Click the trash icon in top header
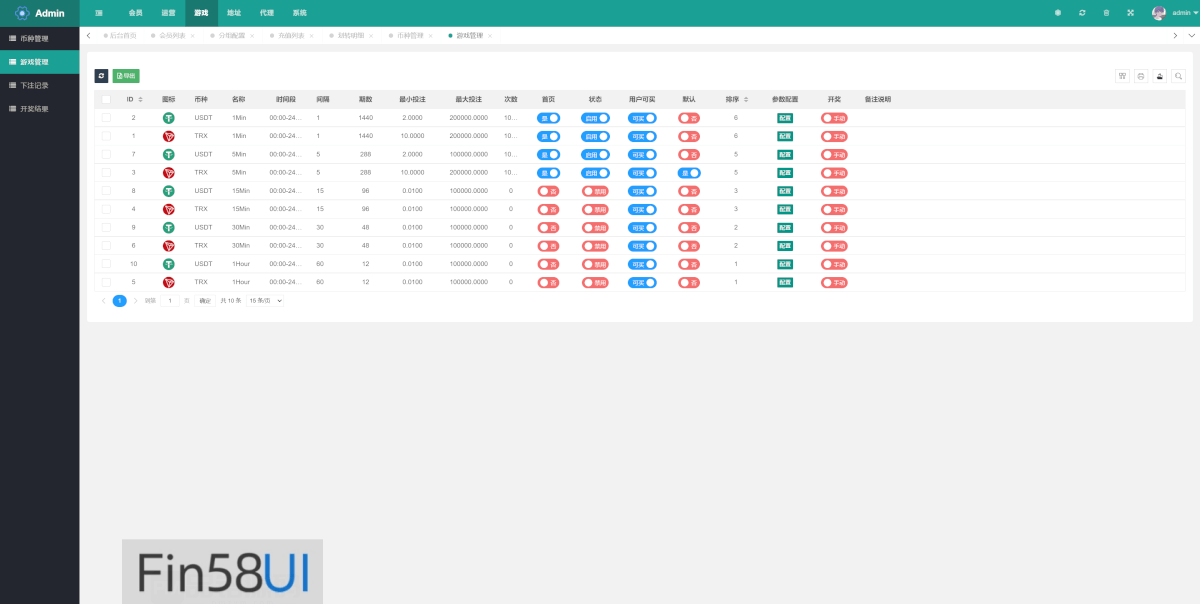This screenshot has height=604, width=1200. point(1106,13)
